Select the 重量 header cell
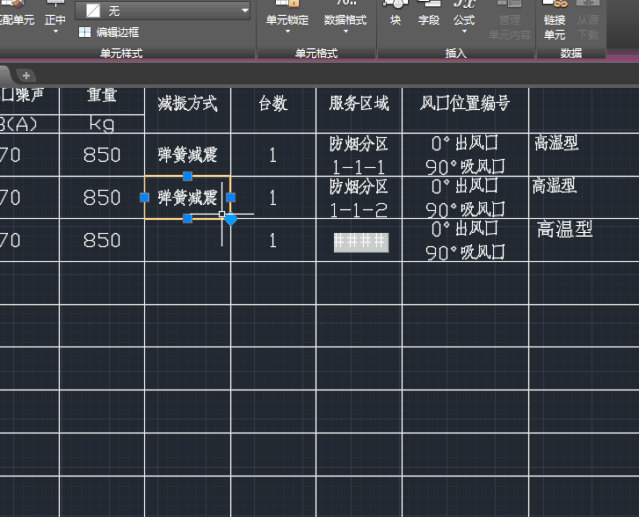Viewport: 639px width, 517px height. pos(102,101)
